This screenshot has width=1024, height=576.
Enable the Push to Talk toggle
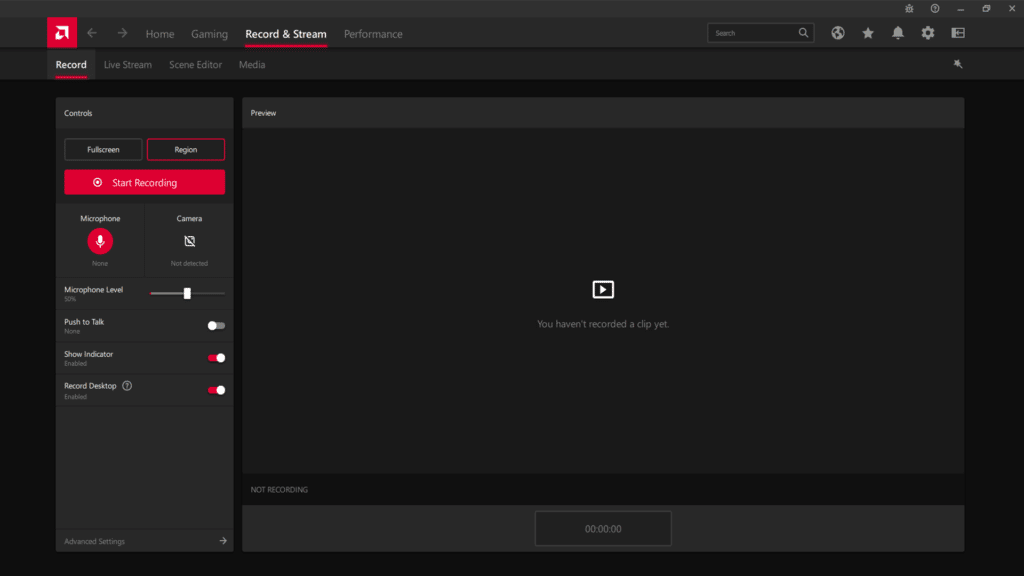click(216, 325)
